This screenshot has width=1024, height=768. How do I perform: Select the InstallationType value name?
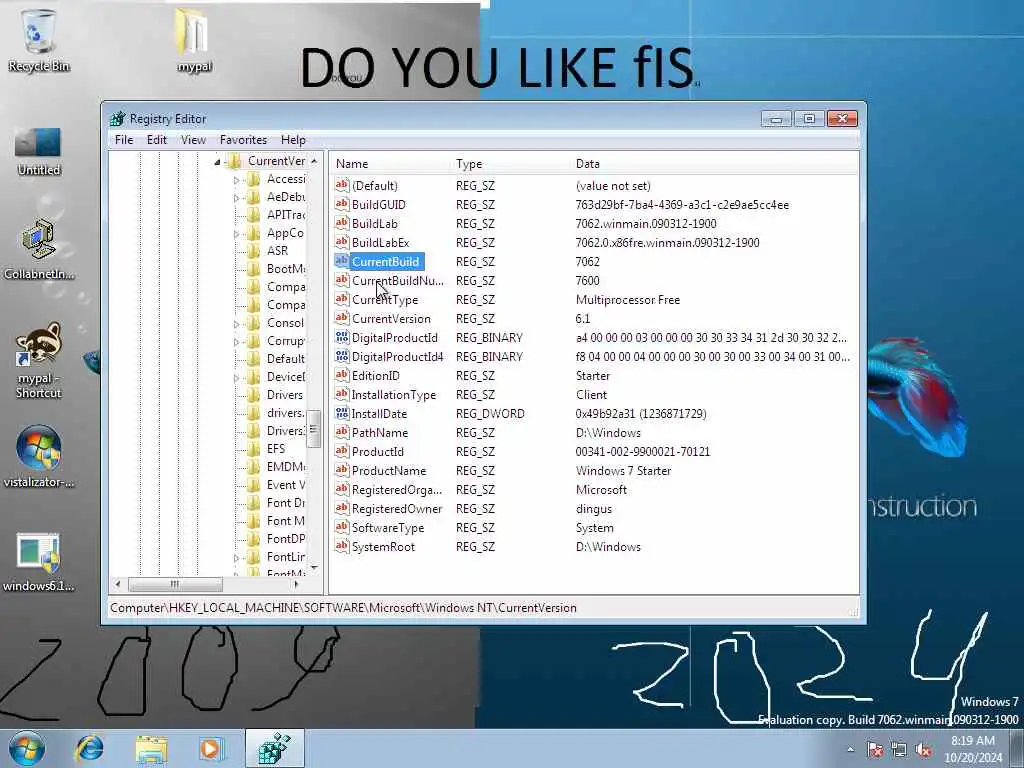click(x=394, y=394)
